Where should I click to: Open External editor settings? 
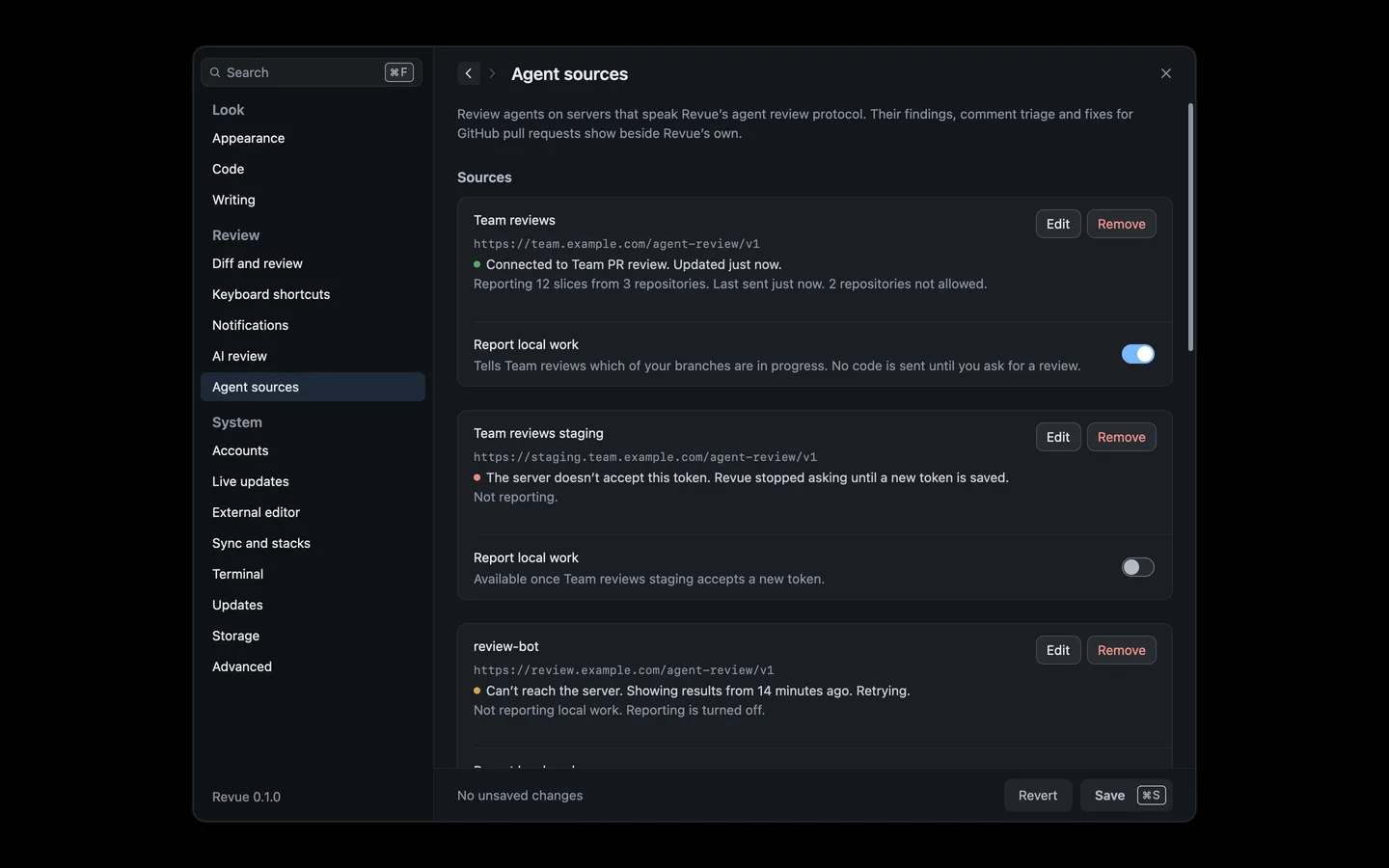pyautogui.click(x=313, y=512)
